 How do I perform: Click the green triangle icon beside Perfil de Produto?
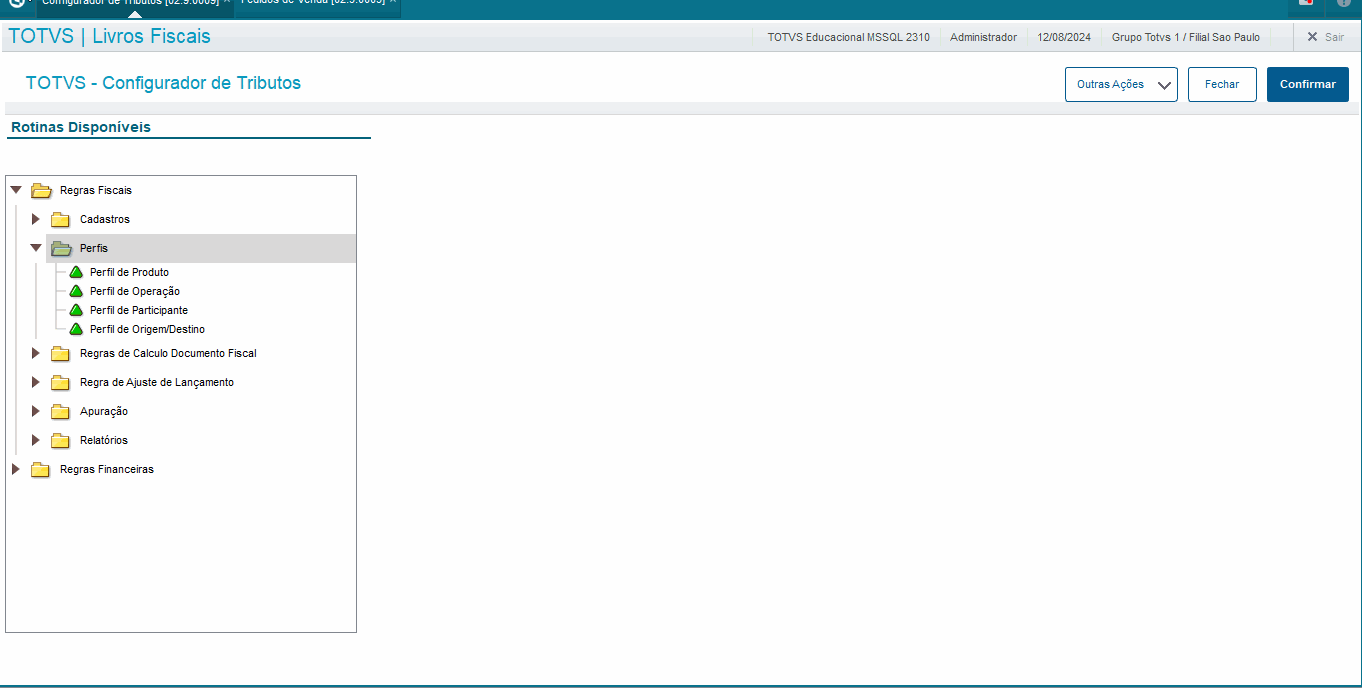pyautogui.click(x=76, y=272)
